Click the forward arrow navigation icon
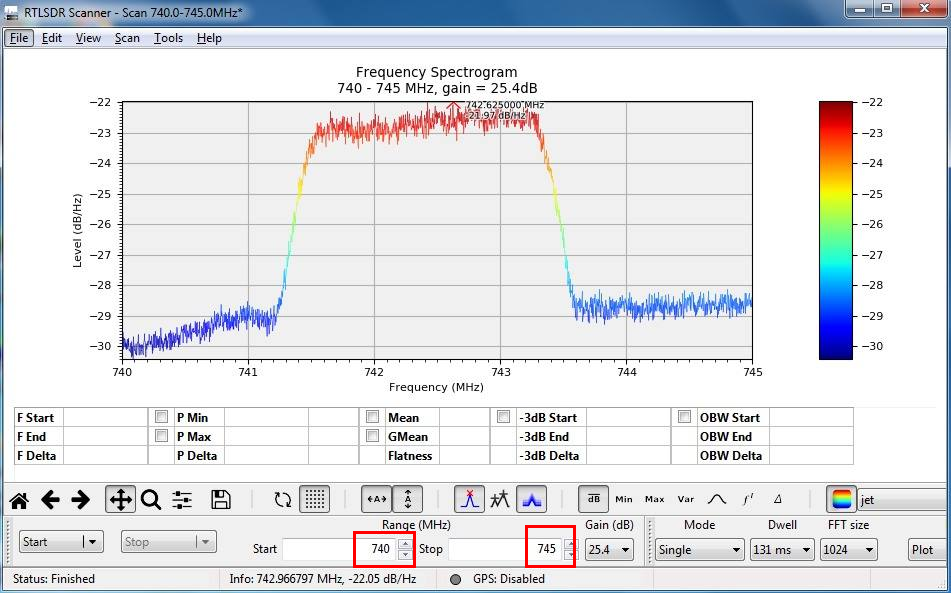The width and height of the screenshot is (951, 593). pos(81,500)
